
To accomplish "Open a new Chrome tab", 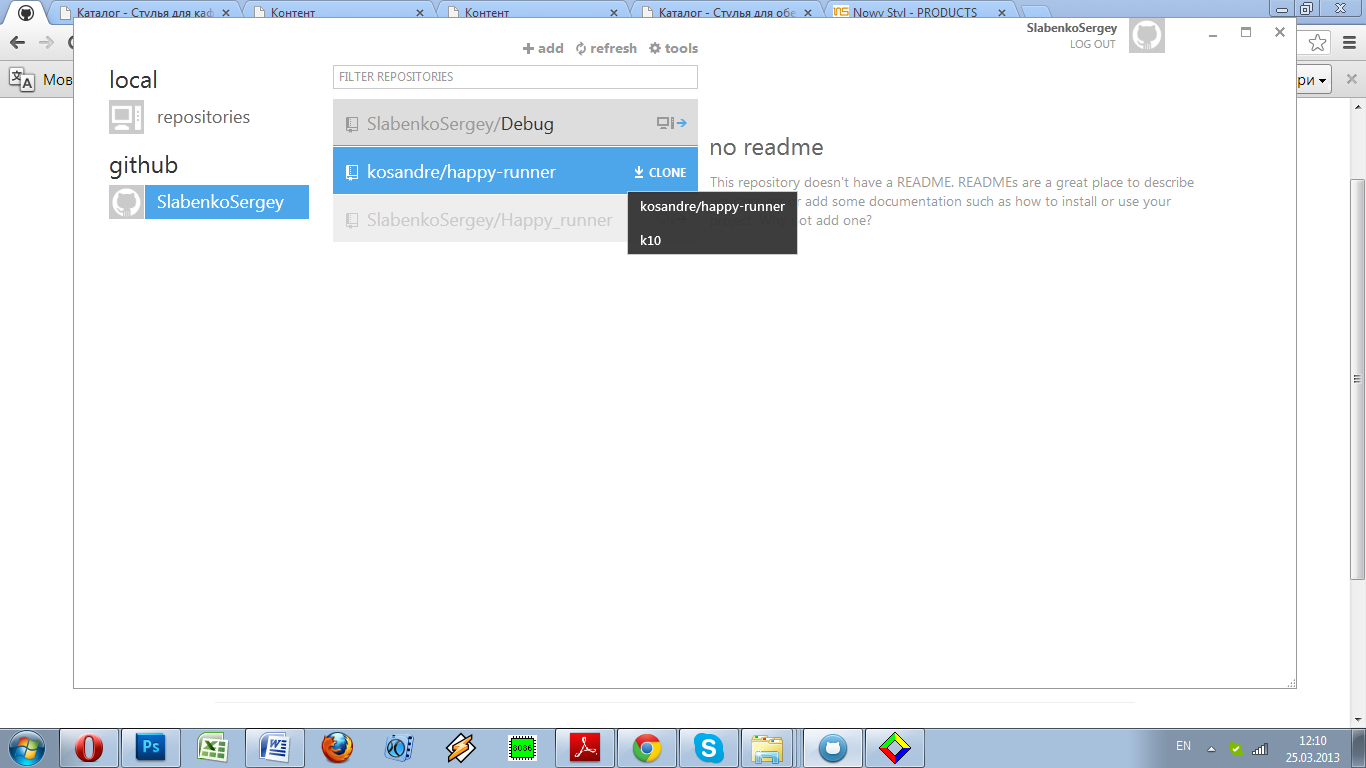I will click(1034, 12).
